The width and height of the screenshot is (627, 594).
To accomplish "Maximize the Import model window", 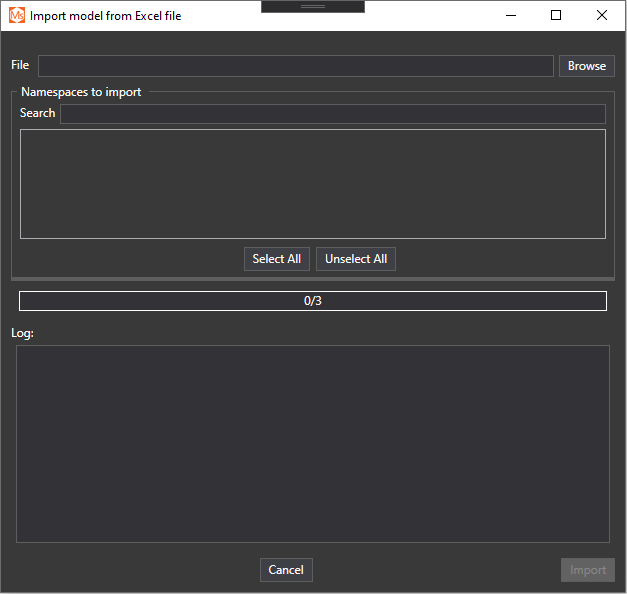I will coord(556,16).
